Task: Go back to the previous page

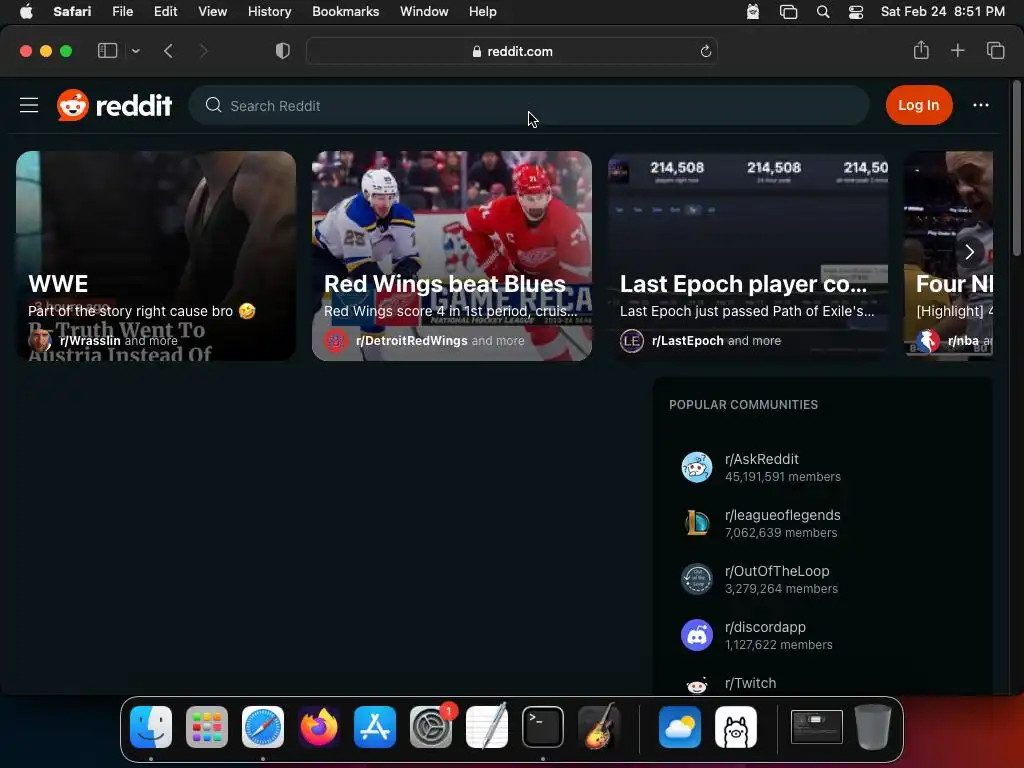Action: [168, 51]
